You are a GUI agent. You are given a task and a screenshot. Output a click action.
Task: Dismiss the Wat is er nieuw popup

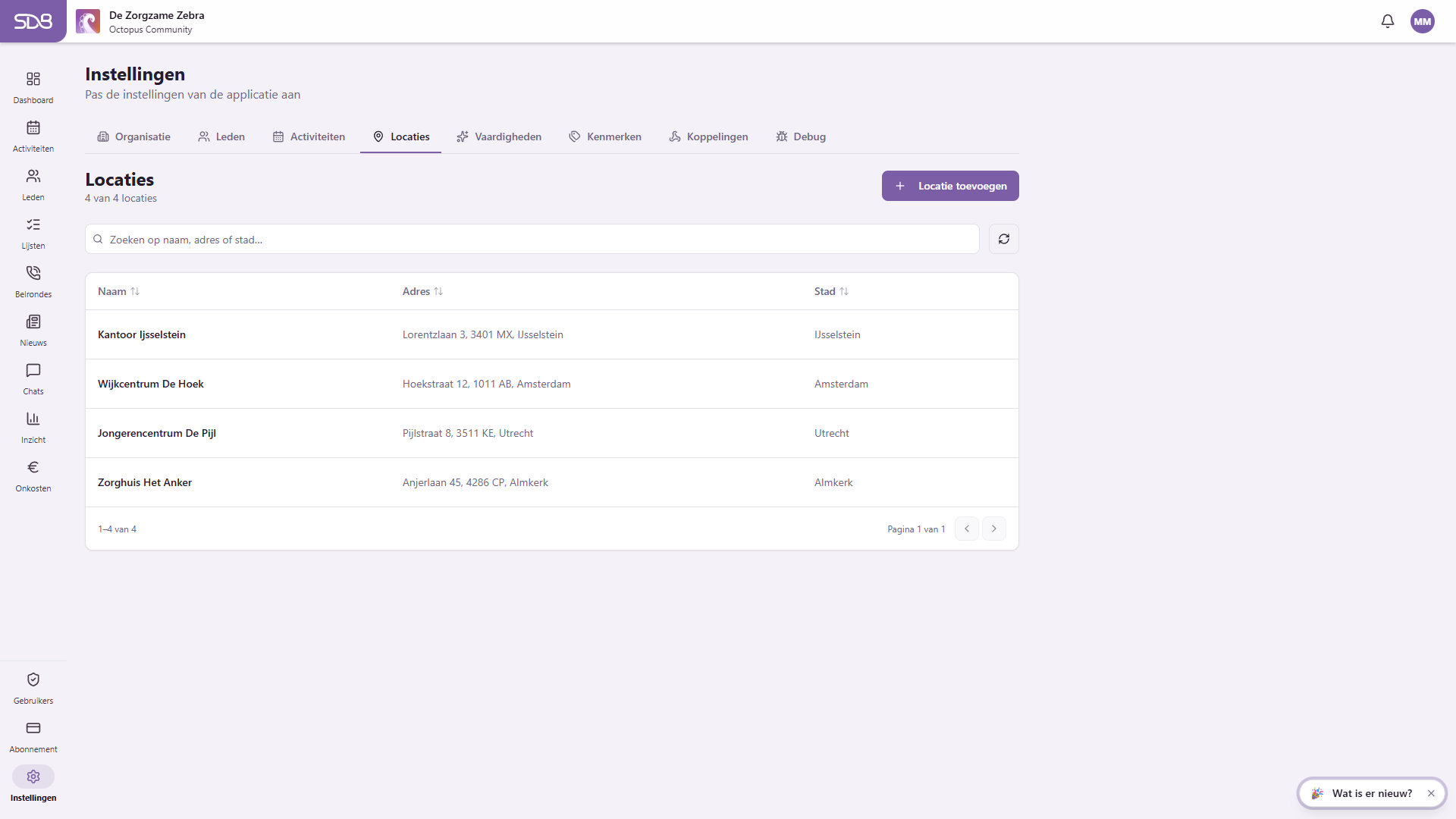point(1431,793)
